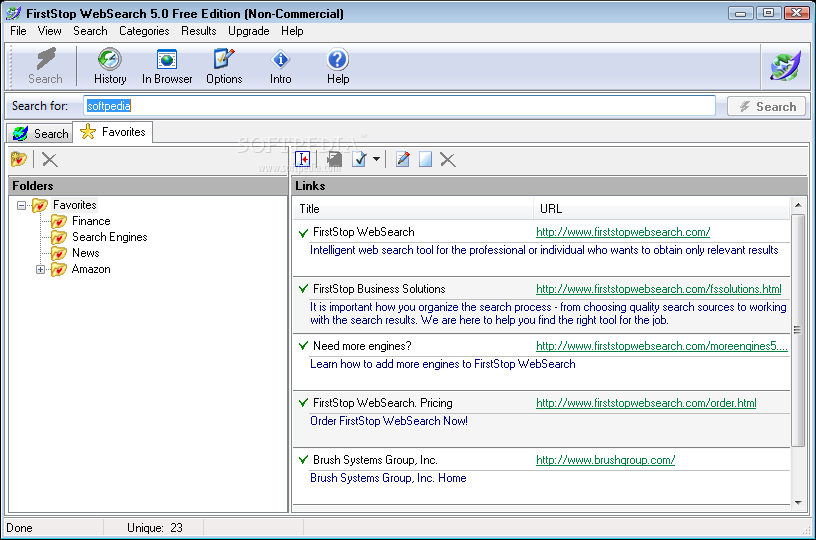Open the brushgroup.com URL link
This screenshot has height=540, width=816.
(605, 460)
